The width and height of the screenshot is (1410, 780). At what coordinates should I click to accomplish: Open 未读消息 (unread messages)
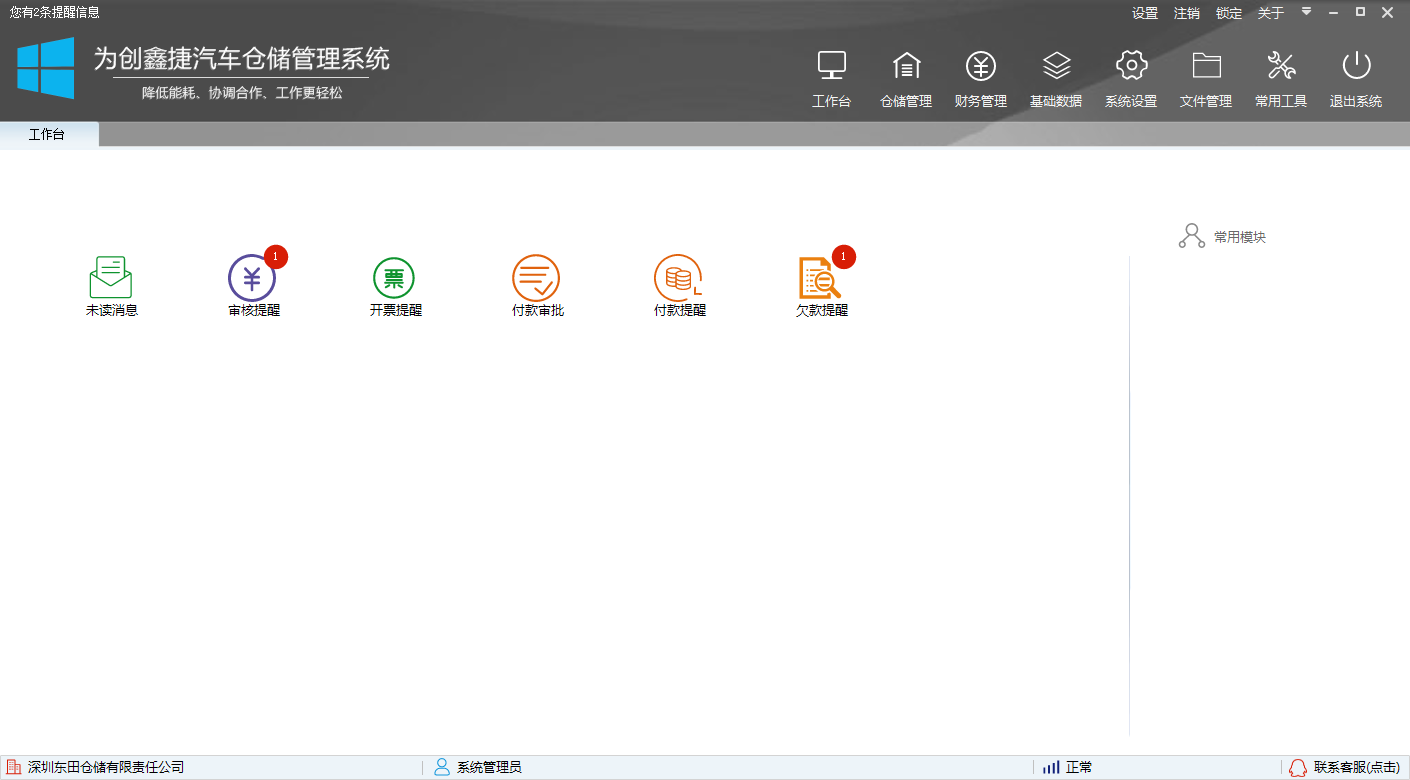coord(110,285)
